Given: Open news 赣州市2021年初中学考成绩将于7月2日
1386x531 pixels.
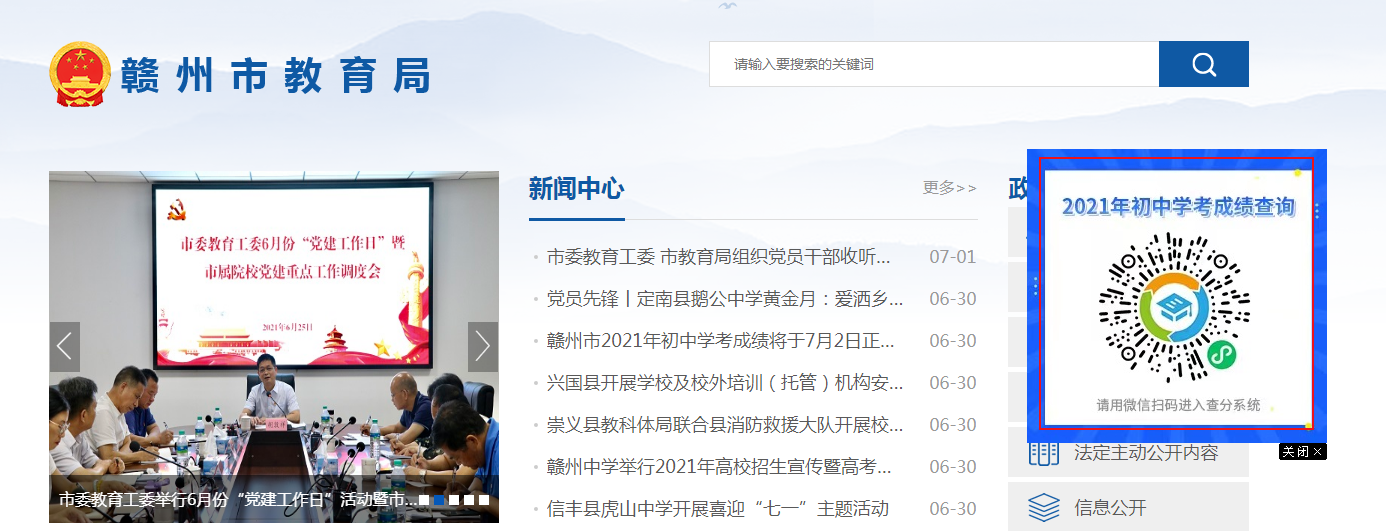Looking at the screenshot, I should click(x=721, y=341).
